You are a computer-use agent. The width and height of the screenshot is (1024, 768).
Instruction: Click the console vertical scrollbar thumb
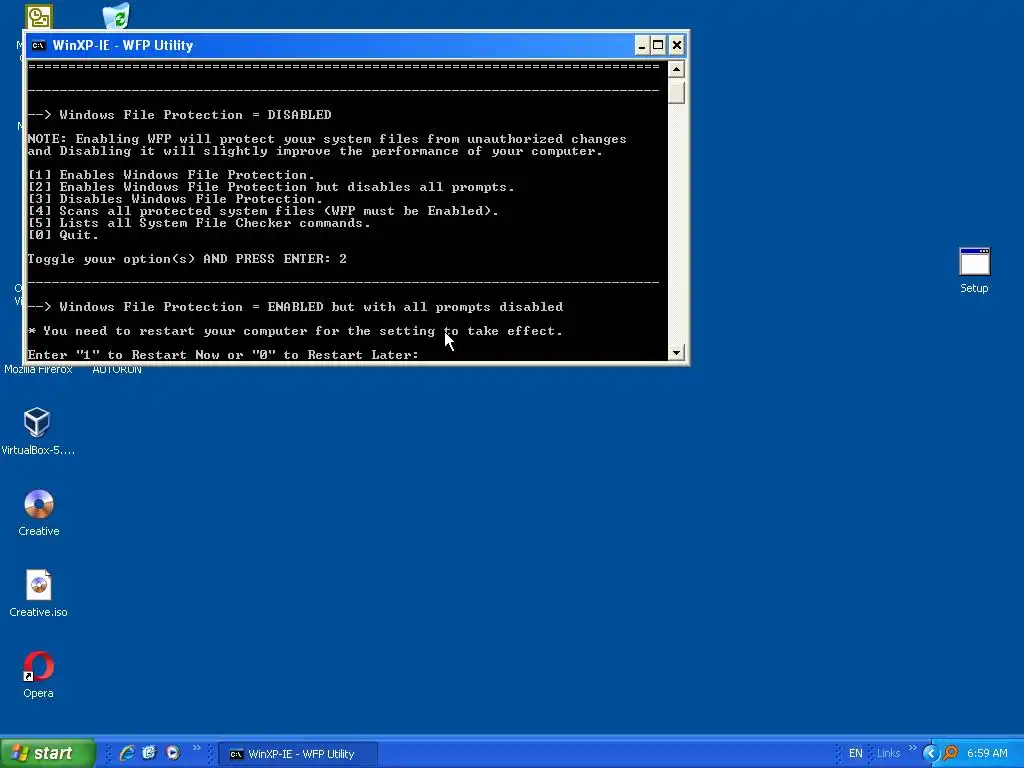tap(676, 91)
